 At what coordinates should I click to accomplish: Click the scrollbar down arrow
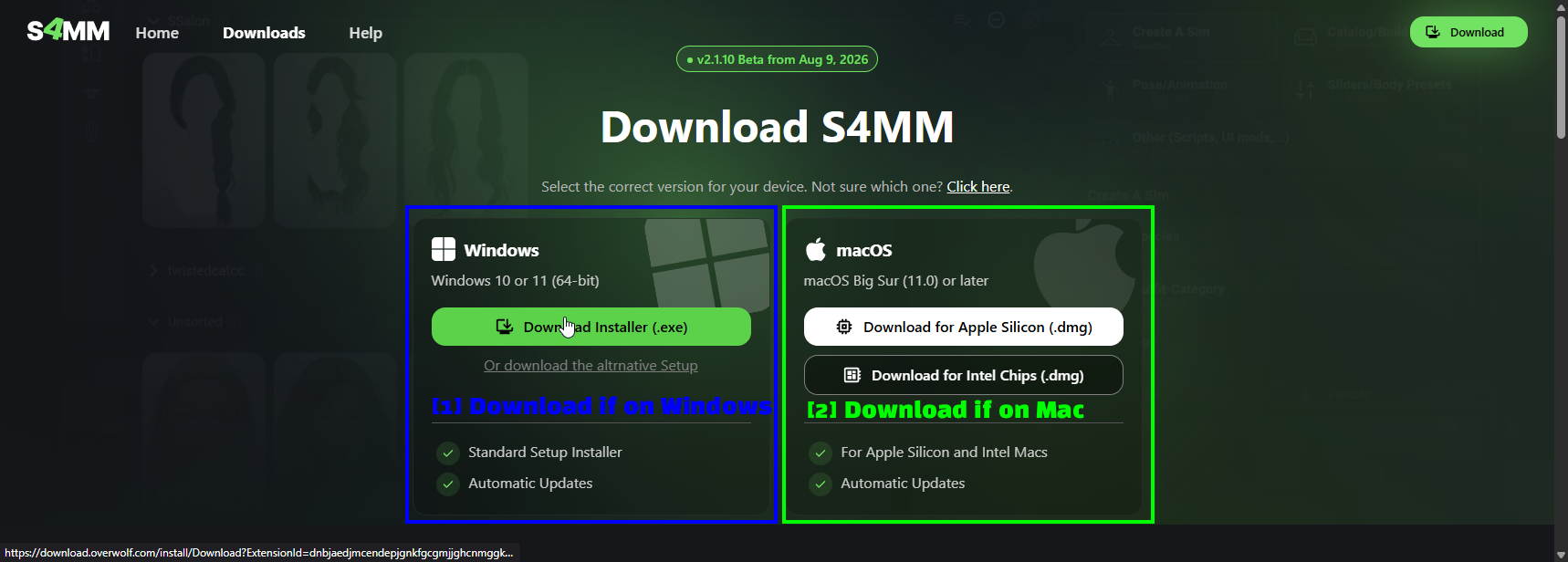point(1561,554)
